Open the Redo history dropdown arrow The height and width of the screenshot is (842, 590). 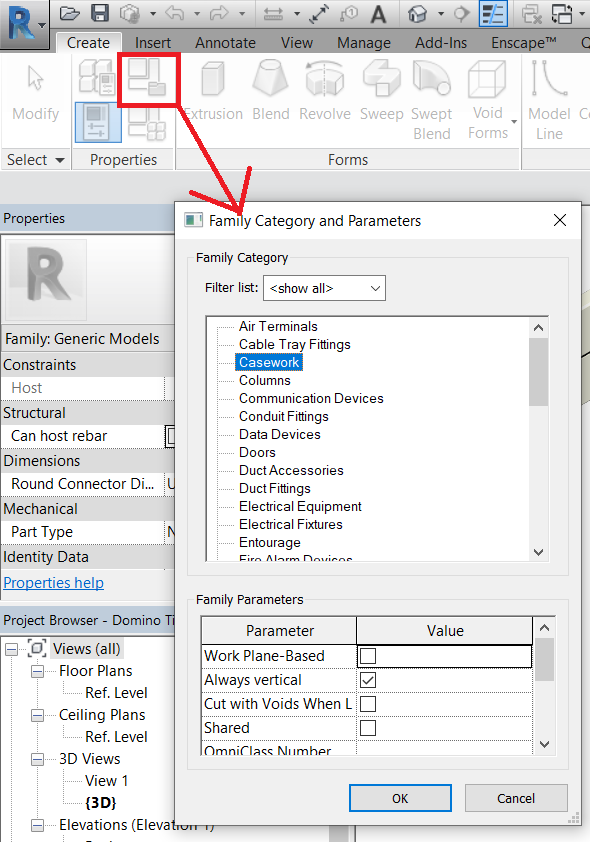click(242, 14)
